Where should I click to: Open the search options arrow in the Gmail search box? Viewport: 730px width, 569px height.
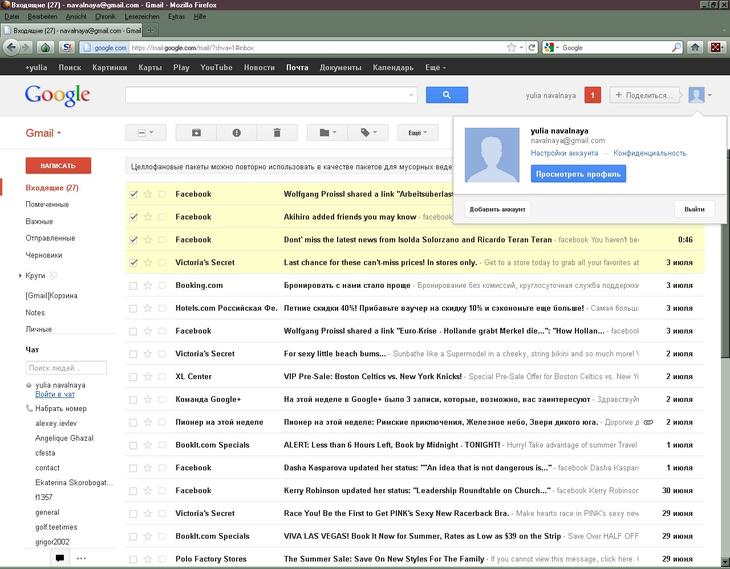coord(411,95)
